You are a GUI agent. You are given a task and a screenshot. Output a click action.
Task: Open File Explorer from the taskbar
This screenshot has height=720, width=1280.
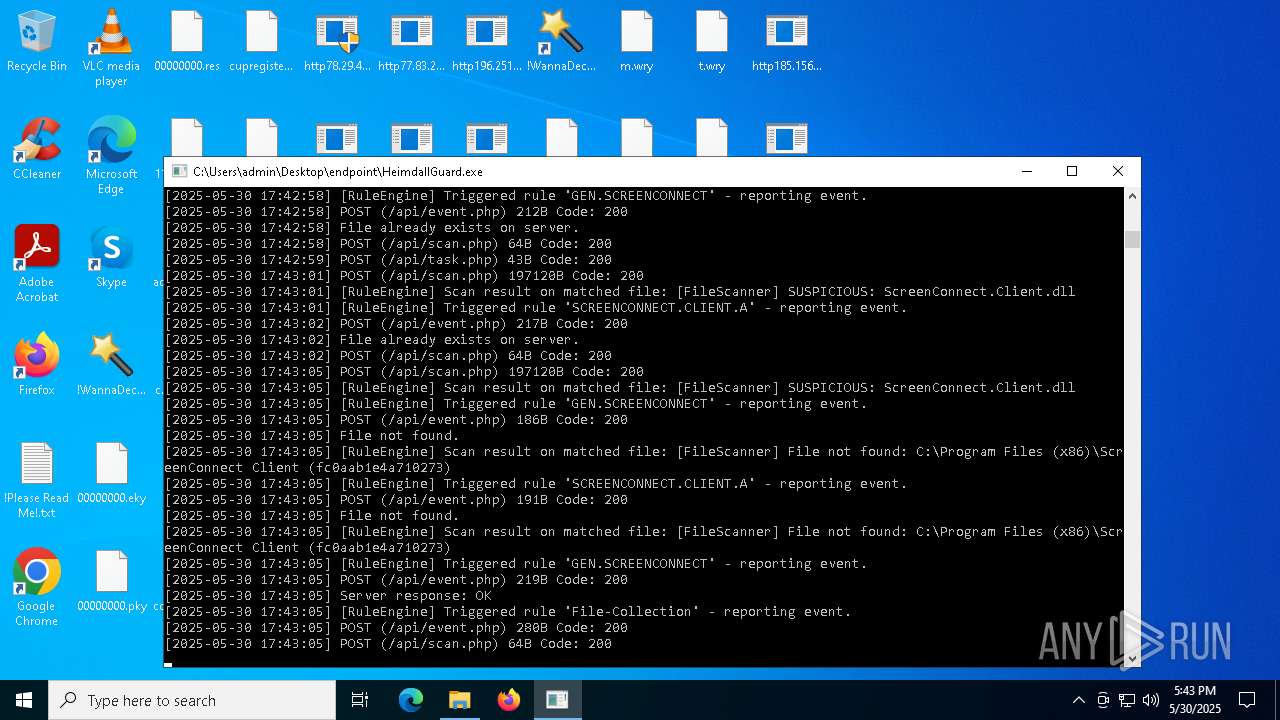[460, 700]
